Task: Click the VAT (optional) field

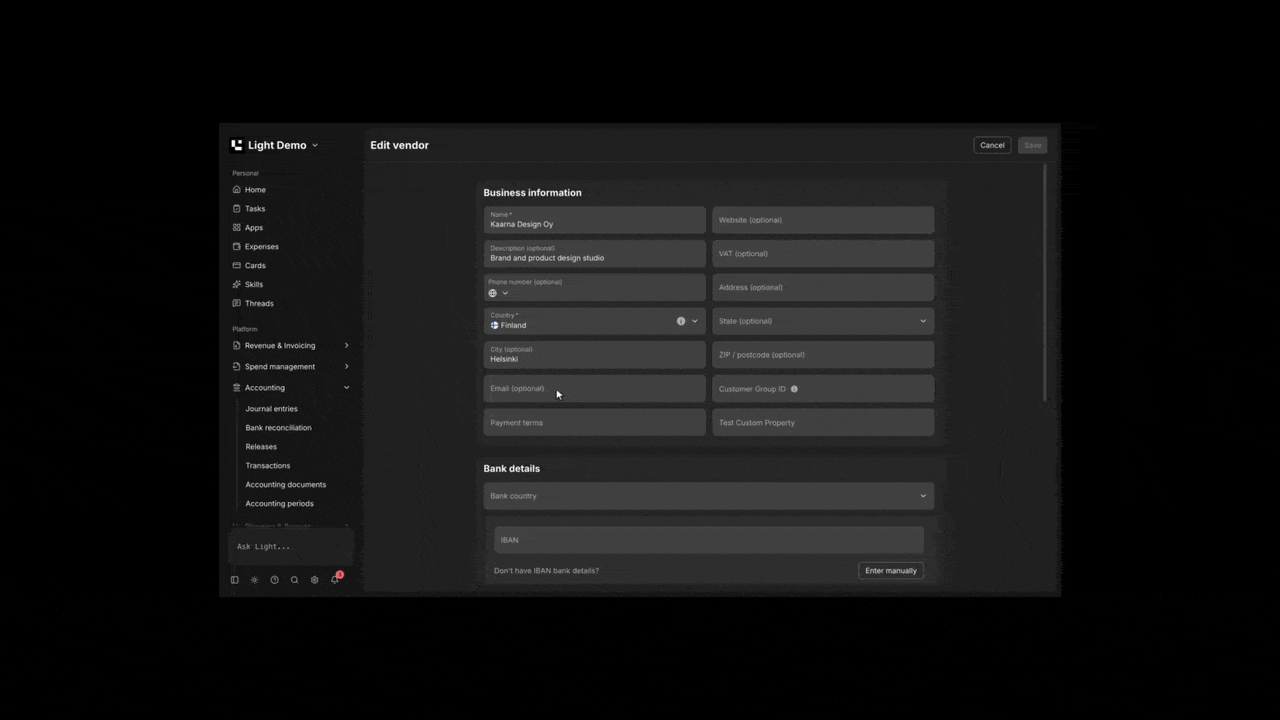Action: pos(823,254)
